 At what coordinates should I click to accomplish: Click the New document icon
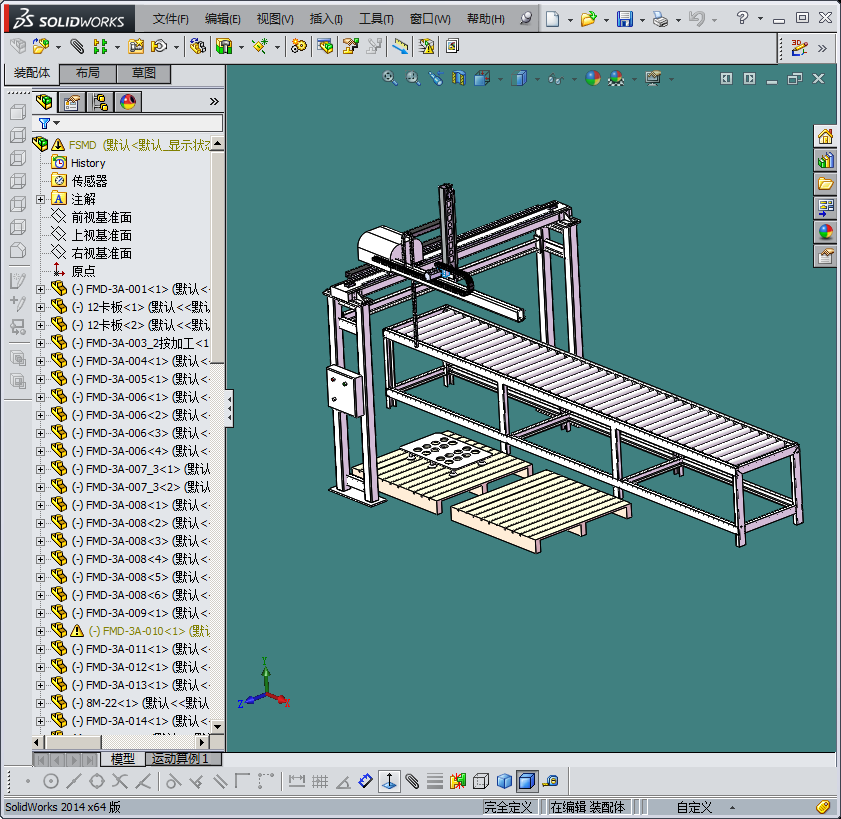tap(553, 19)
